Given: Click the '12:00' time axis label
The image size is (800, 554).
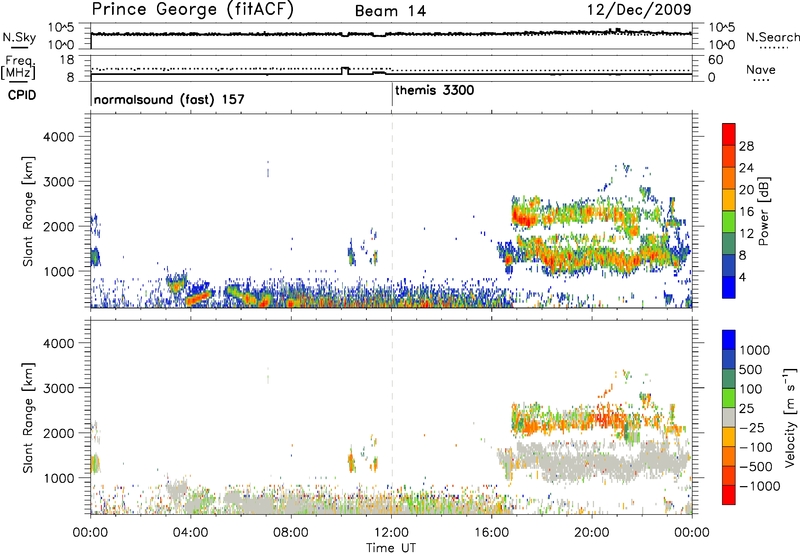Looking at the screenshot, I should pos(391,532).
